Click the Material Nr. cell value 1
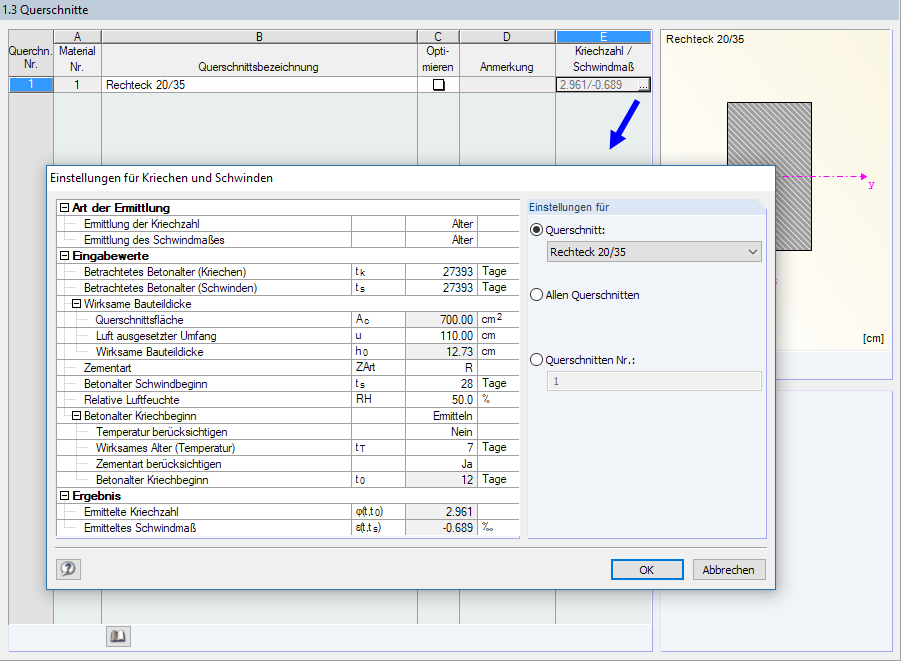Image resolution: width=901 pixels, height=661 pixels. click(x=77, y=85)
